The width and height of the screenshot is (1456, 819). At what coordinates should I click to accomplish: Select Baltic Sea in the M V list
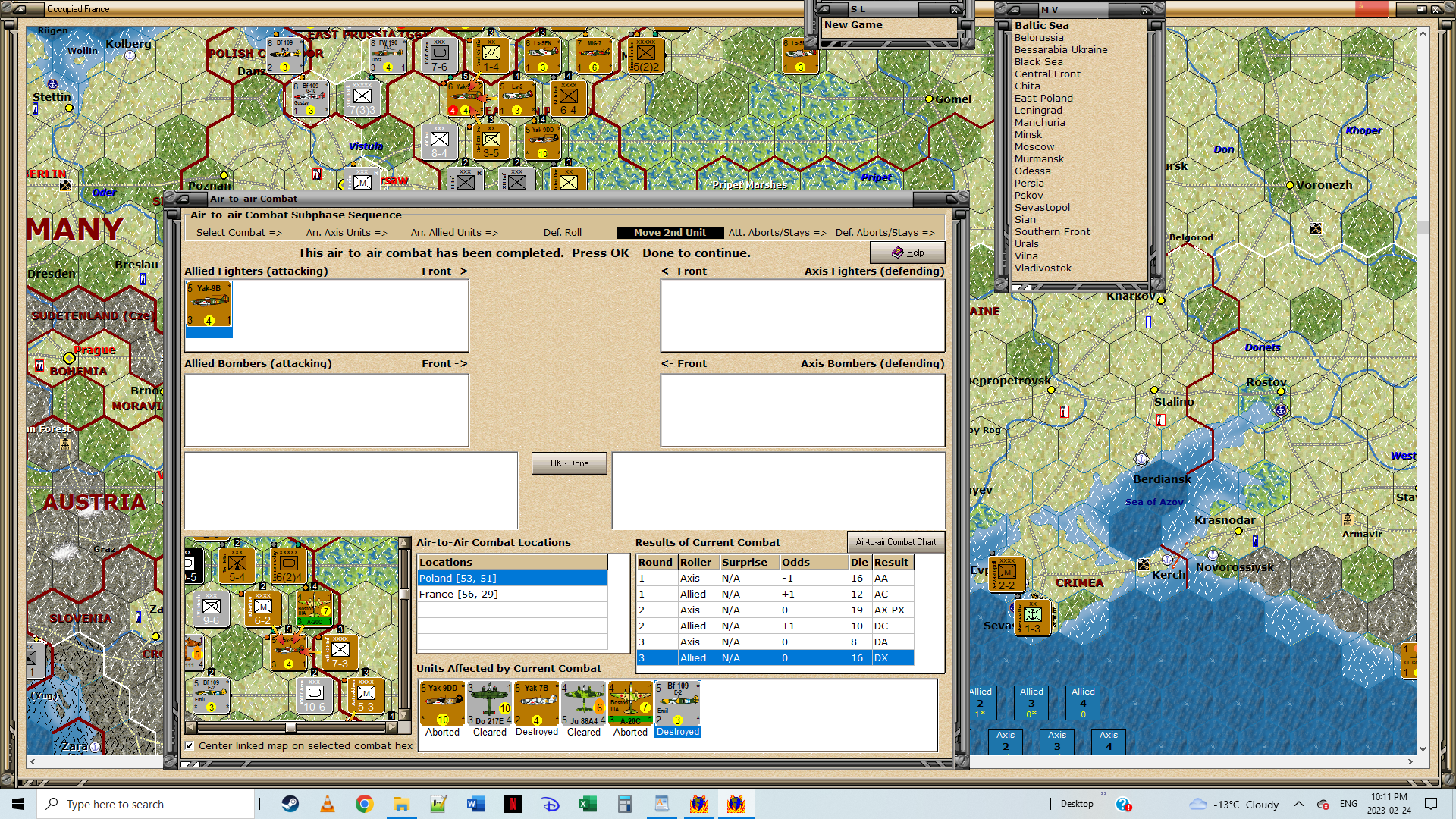1041,25
